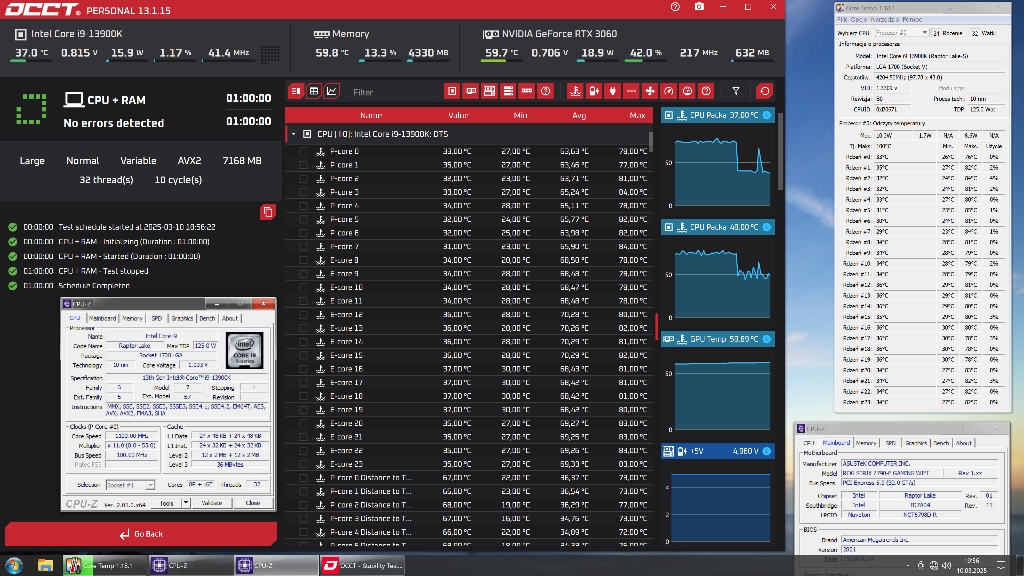Filter sensors by storage icon
1024x576 pixels.
[508, 91]
